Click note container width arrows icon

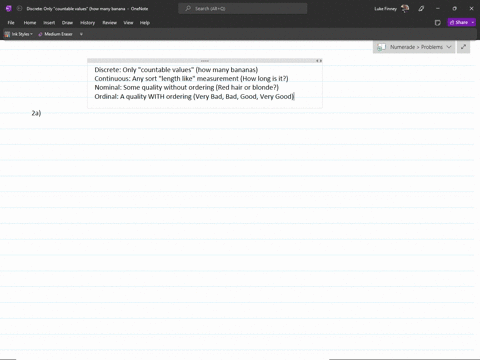point(319,61)
